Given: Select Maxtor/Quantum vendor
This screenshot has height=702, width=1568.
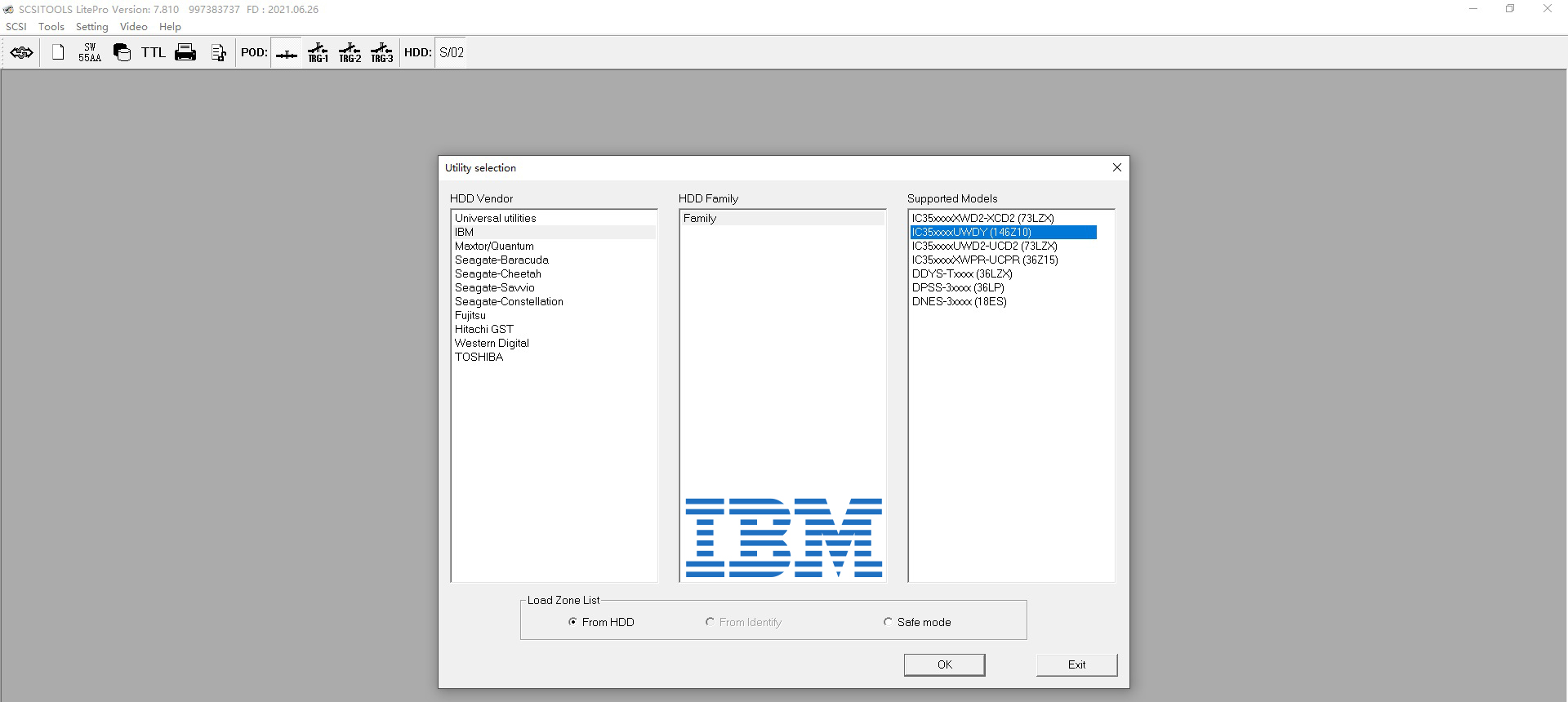Looking at the screenshot, I should click(x=554, y=246).
